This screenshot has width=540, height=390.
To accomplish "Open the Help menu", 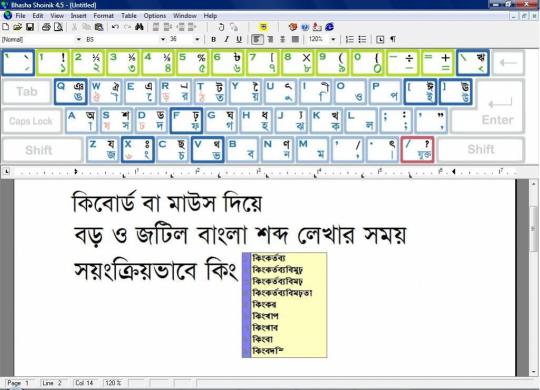I will click(210, 16).
